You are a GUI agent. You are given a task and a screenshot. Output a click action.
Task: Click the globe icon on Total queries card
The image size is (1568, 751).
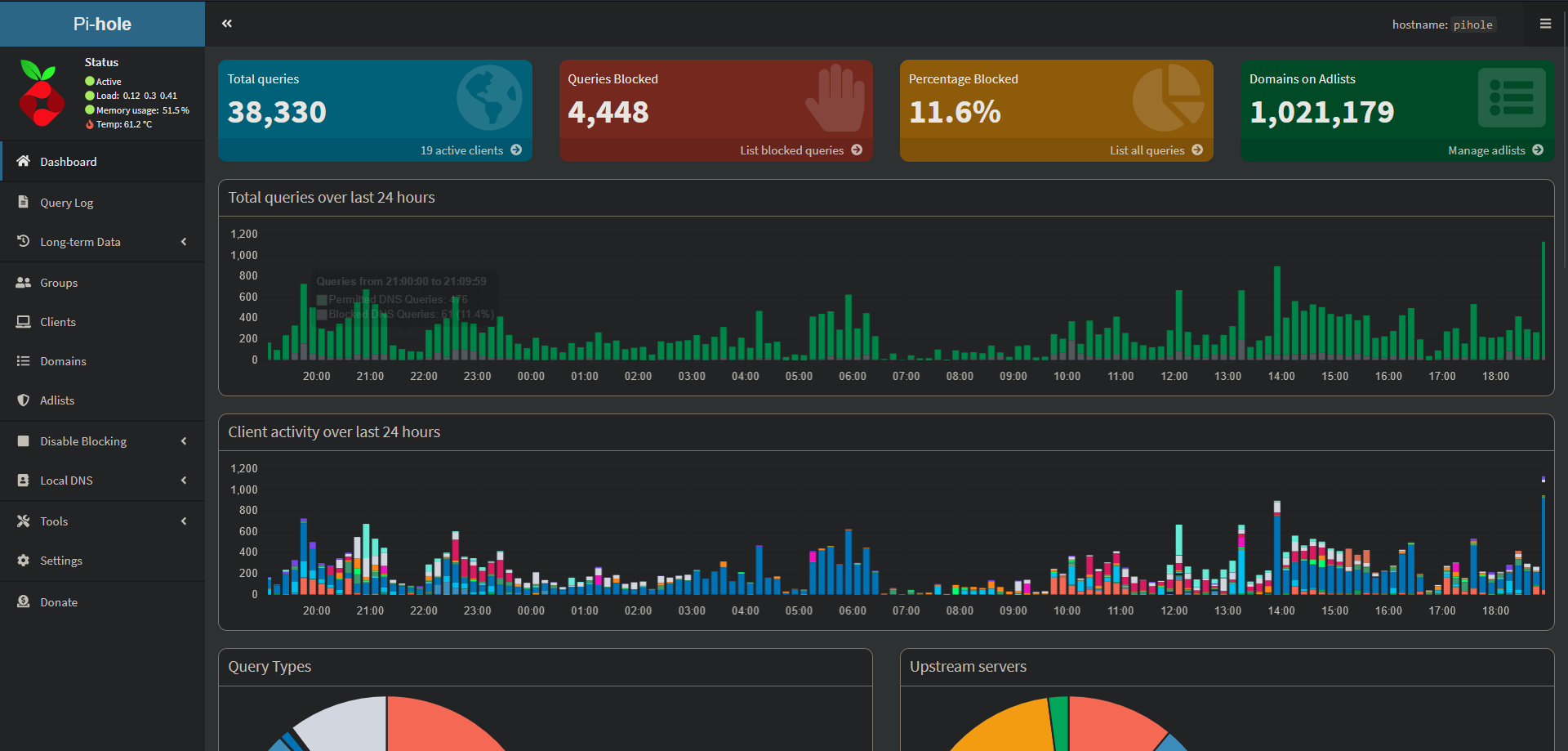pyautogui.click(x=489, y=97)
